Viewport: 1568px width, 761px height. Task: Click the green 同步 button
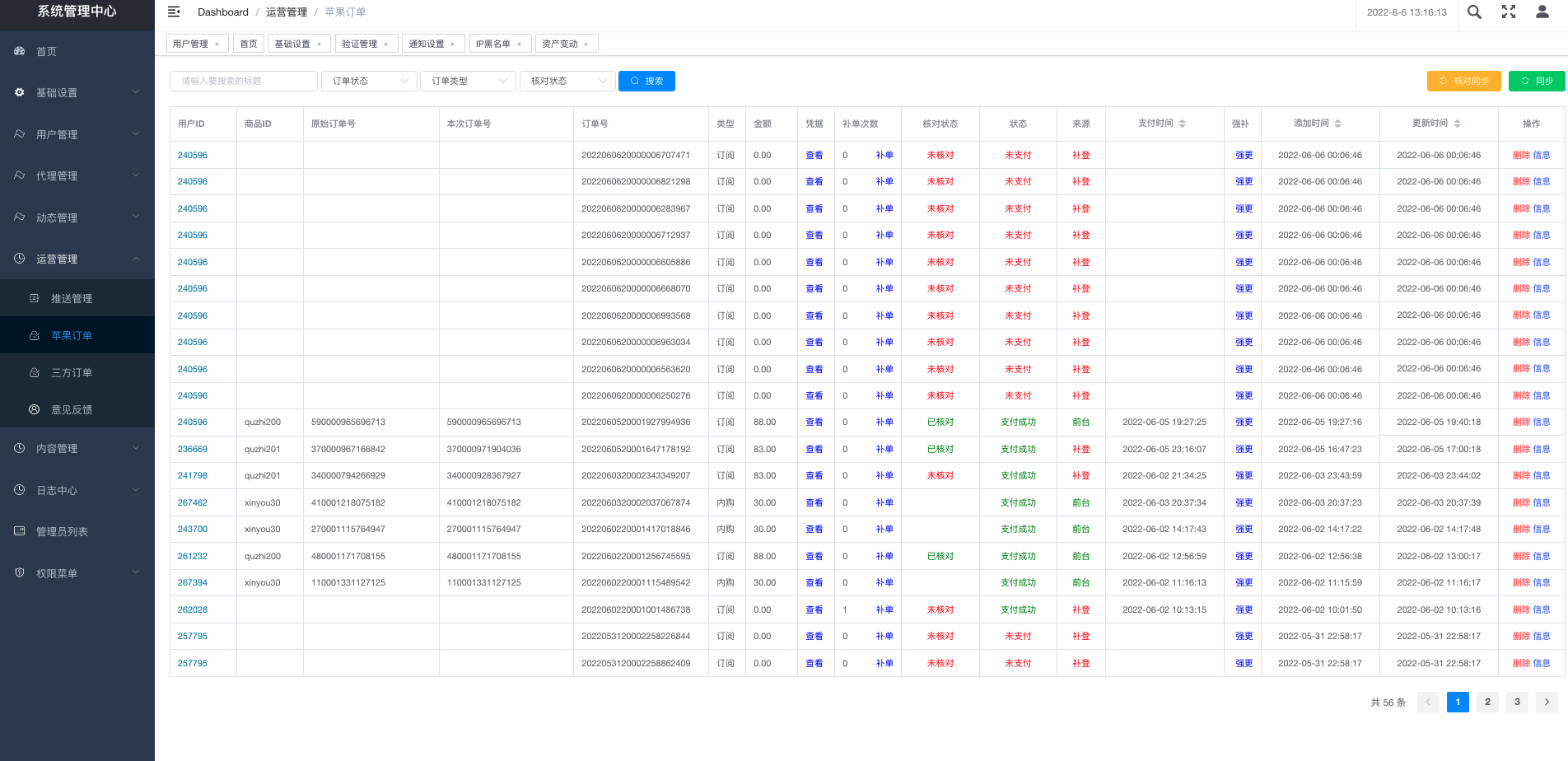coord(1537,81)
